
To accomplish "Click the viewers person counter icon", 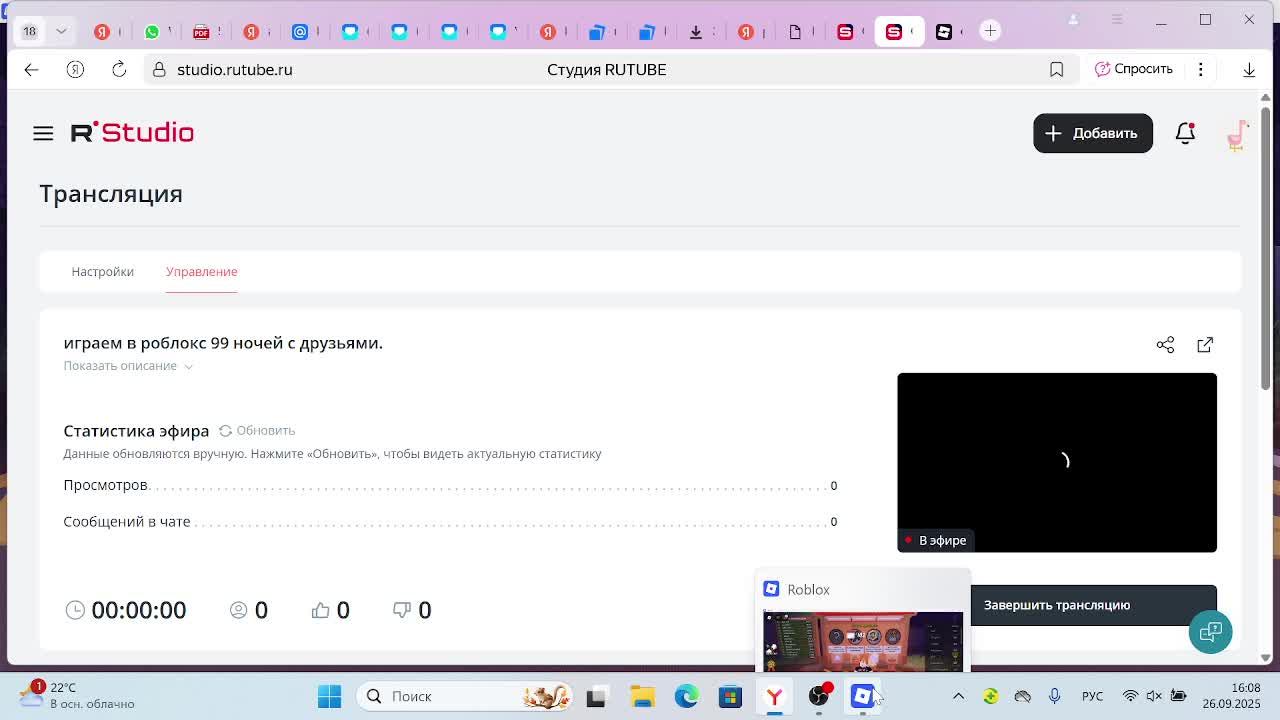I will pos(238,610).
